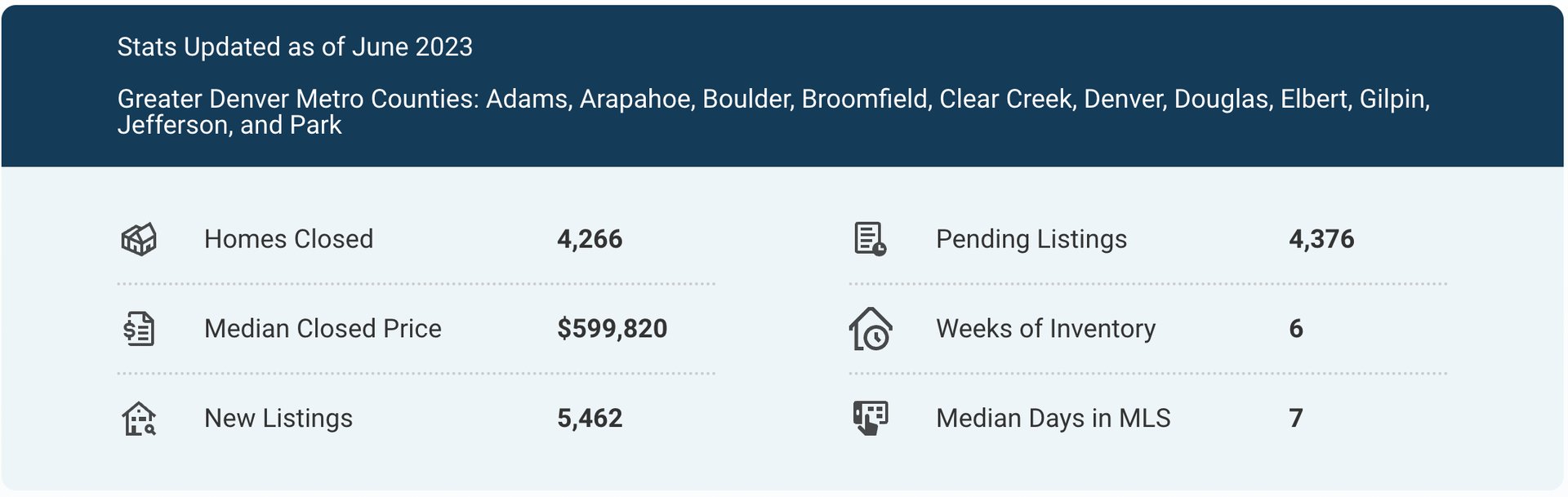The height and width of the screenshot is (497, 1568).
Task: Click the Weeks of Inventory house clock icon
Action: click(871, 329)
